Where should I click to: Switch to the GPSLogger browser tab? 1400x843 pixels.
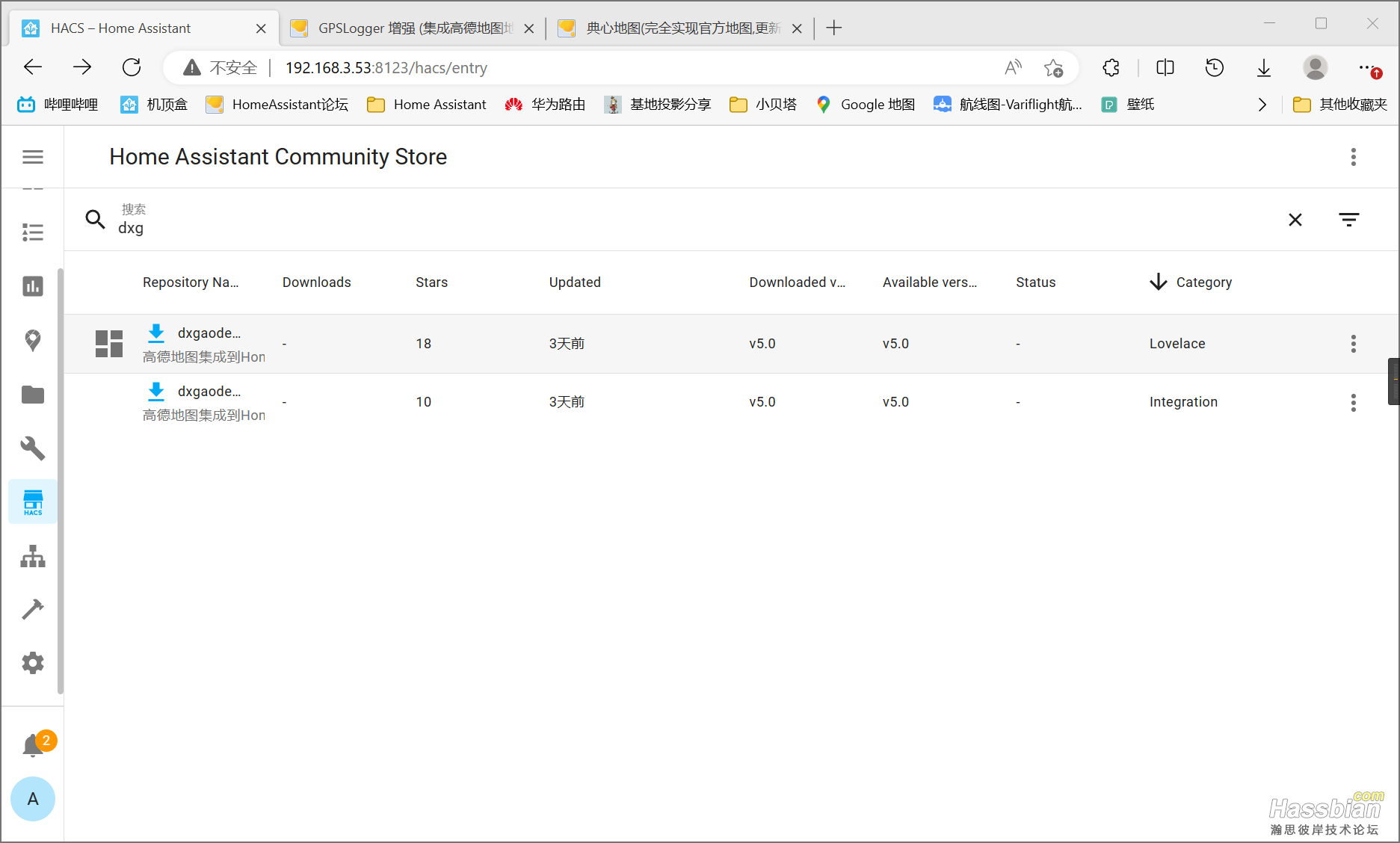pyautogui.click(x=411, y=28)
